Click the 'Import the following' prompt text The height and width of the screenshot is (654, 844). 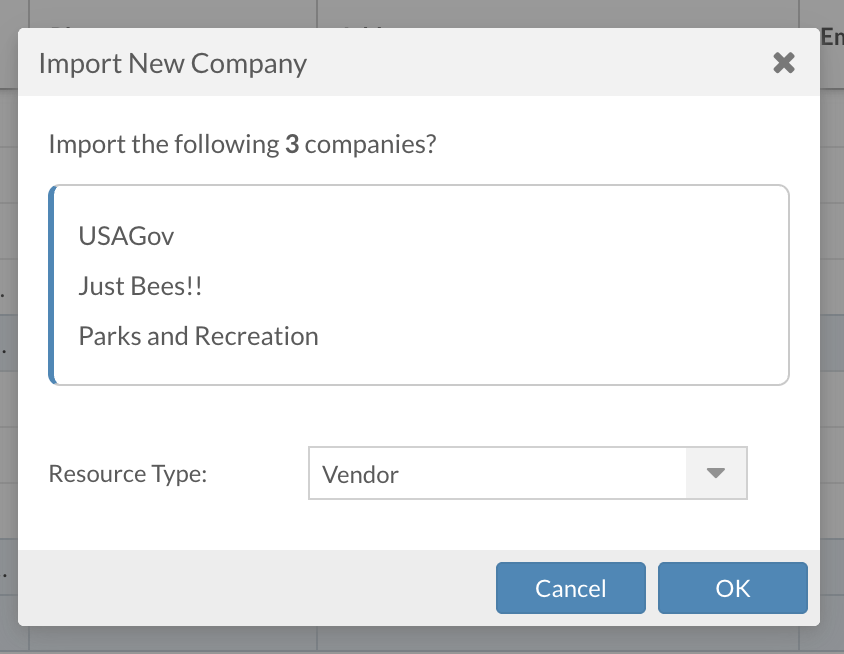pos(164,144)
